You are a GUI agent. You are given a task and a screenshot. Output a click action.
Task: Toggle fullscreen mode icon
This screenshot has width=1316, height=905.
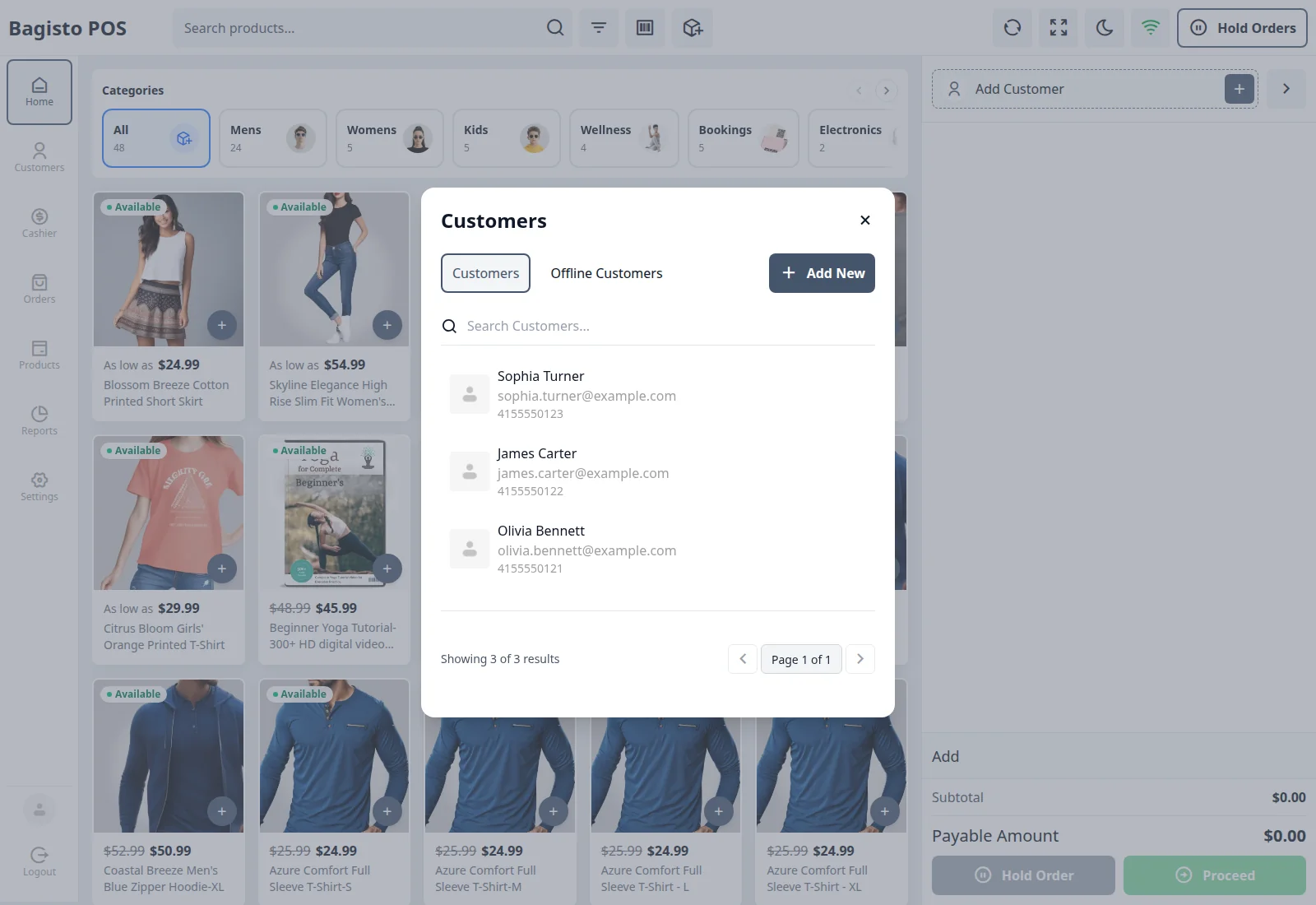click(1059, 28)
